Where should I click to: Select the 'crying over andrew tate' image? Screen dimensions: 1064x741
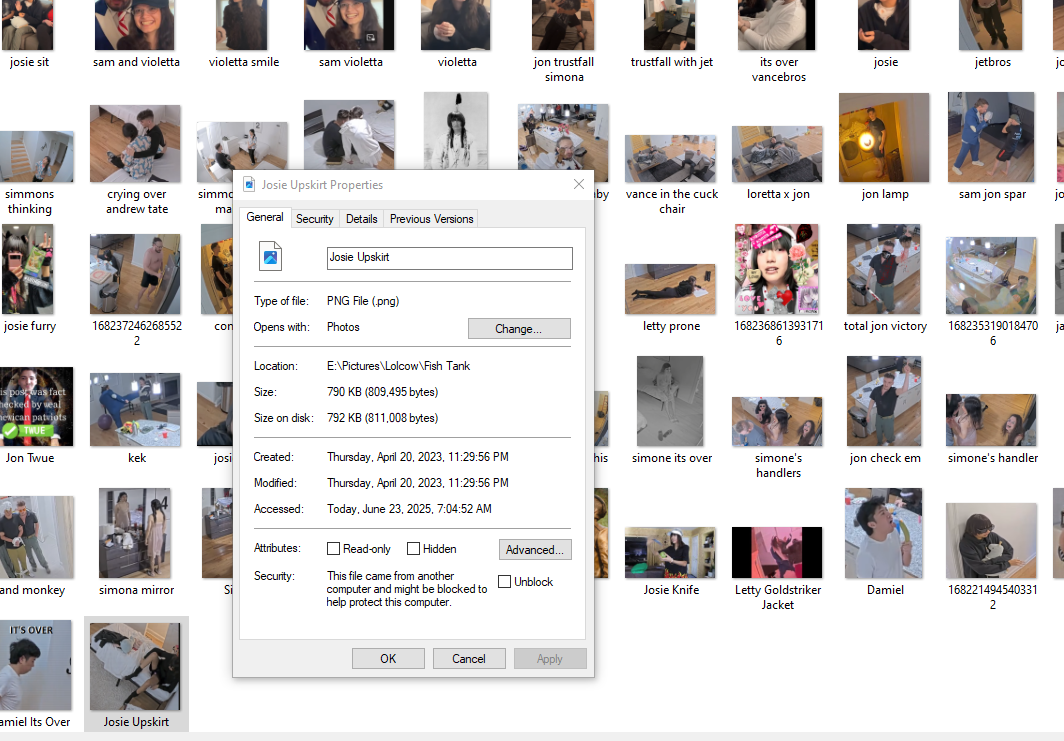pyautogui.click(x=136, y=143)
